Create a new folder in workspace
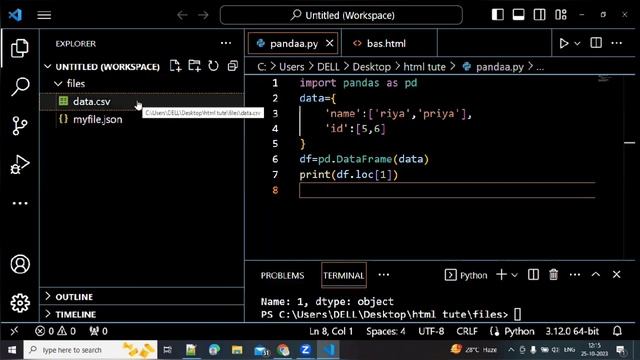 click(194, 66)
